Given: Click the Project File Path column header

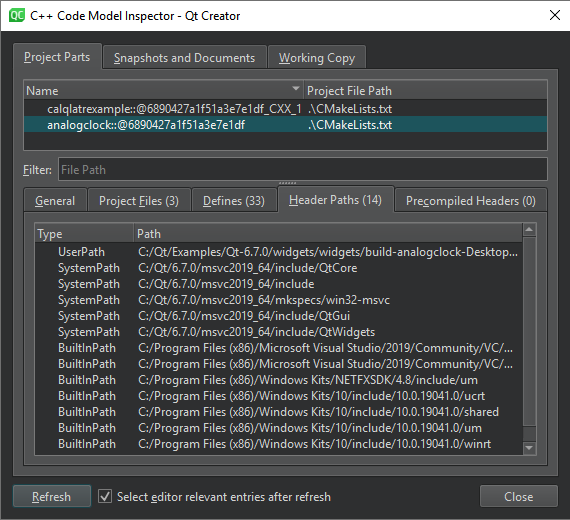Looking at the screenshot, I should click(x=425, y=90).
